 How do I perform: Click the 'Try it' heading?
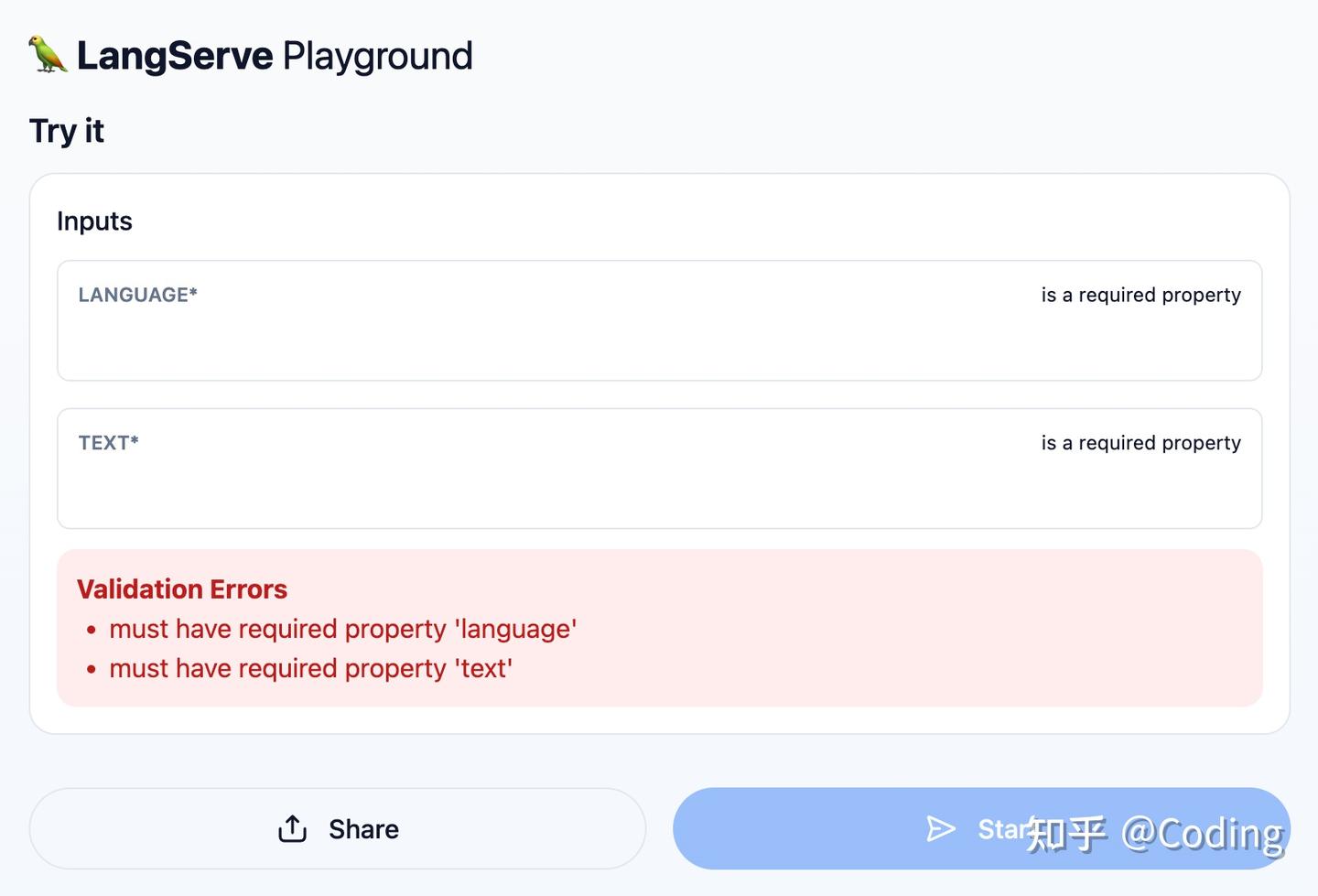click(67, 131)
